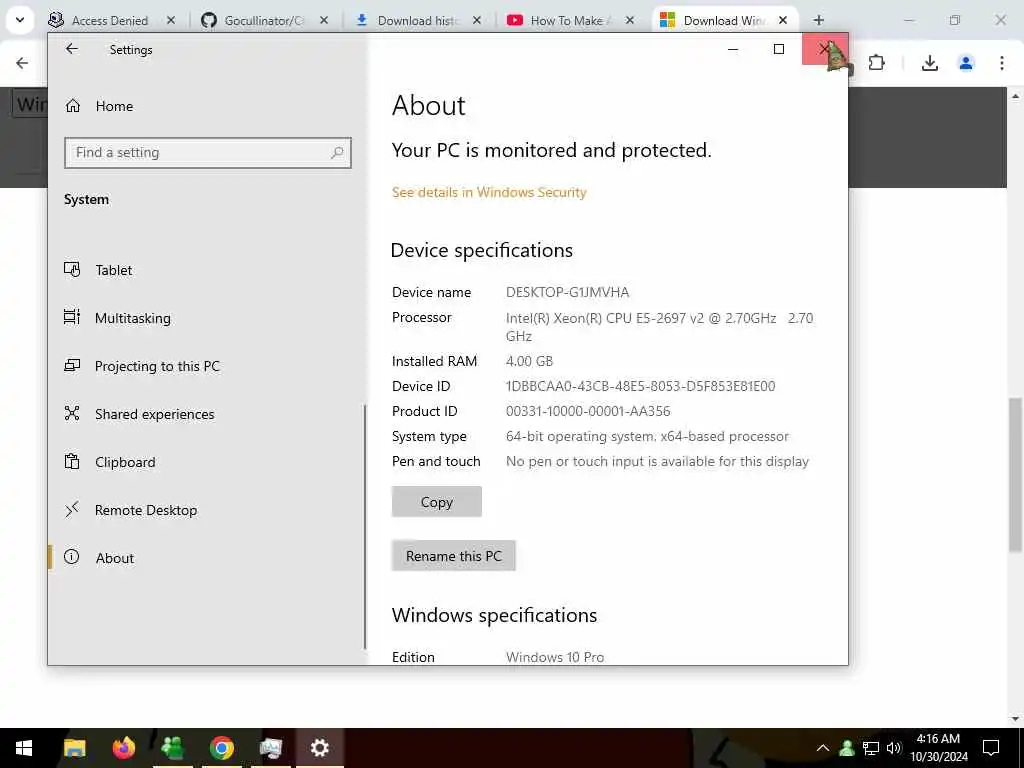Open Shared experiences settings
Screen dimensions: 1024x768
pyautogui.click(x=139, y=414)
